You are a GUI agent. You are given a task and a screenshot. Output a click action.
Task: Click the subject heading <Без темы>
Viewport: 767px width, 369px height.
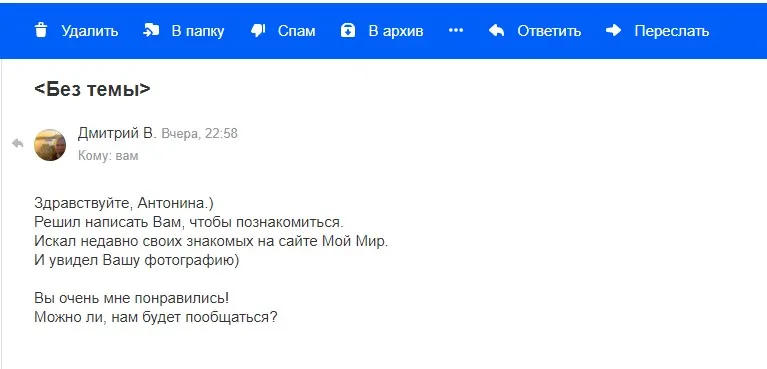click(92, 90)
